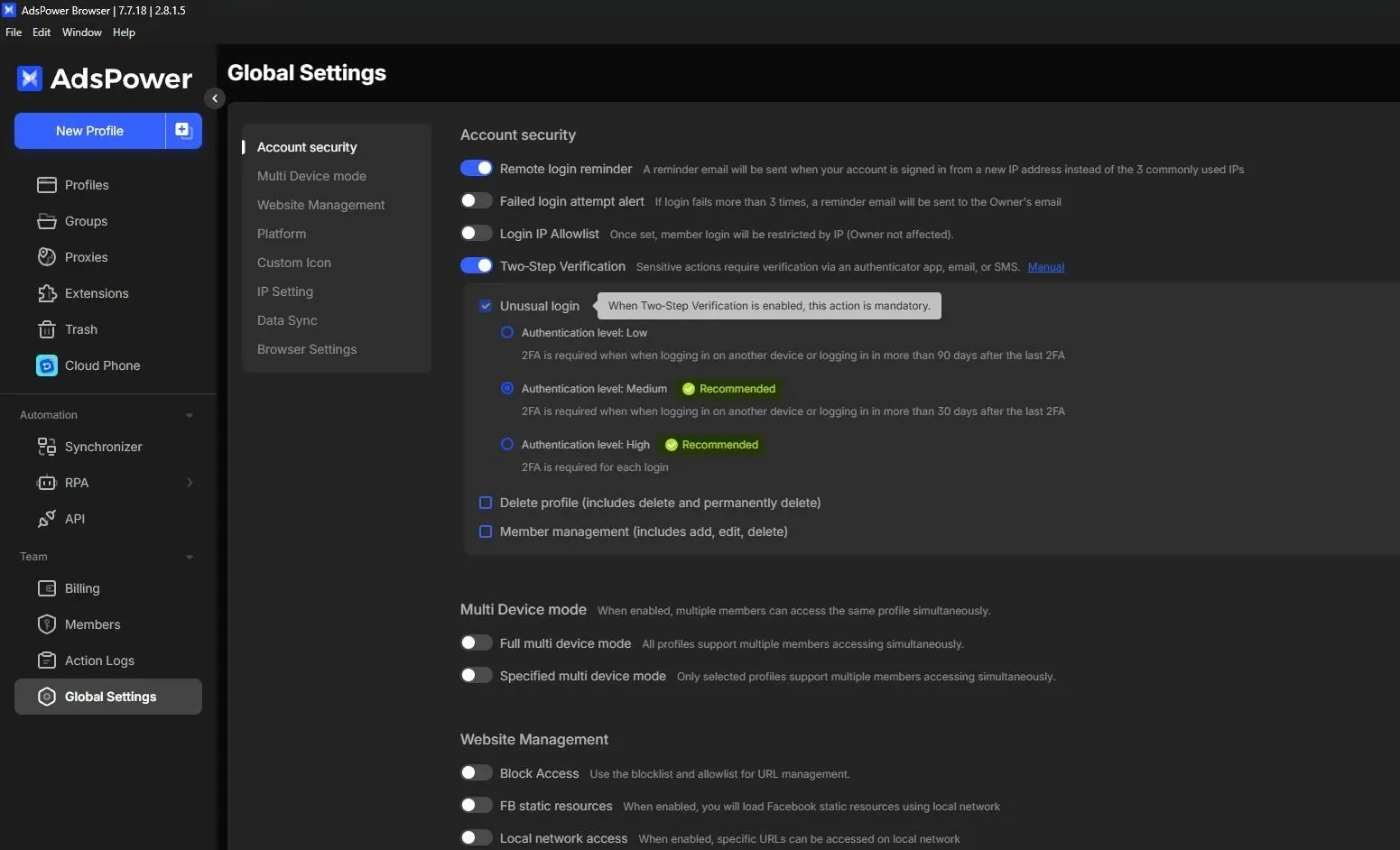Open the Profiles section in the sidebar

(87, 185)
